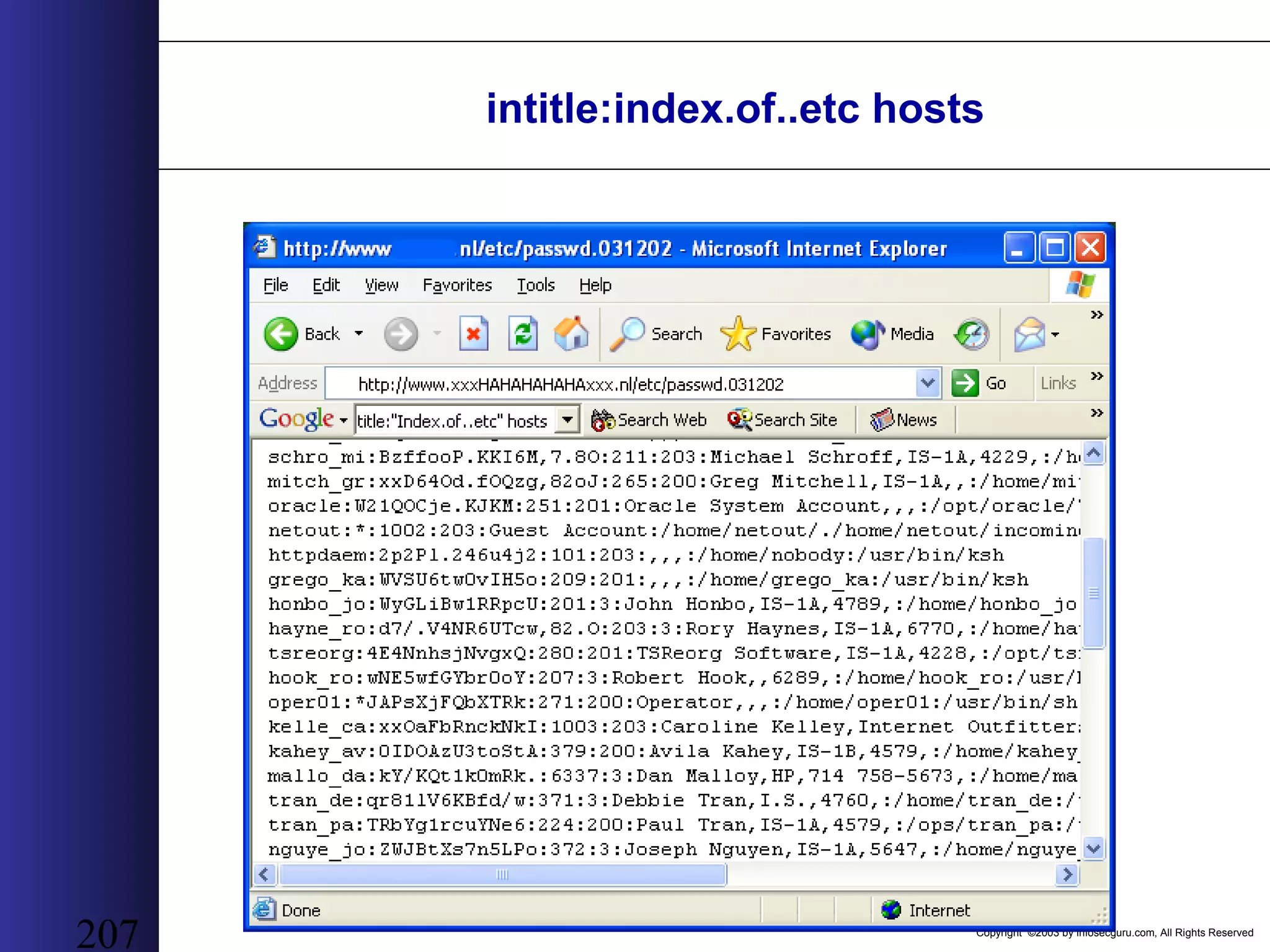Open the History clock icon

[x=972, y=334]
